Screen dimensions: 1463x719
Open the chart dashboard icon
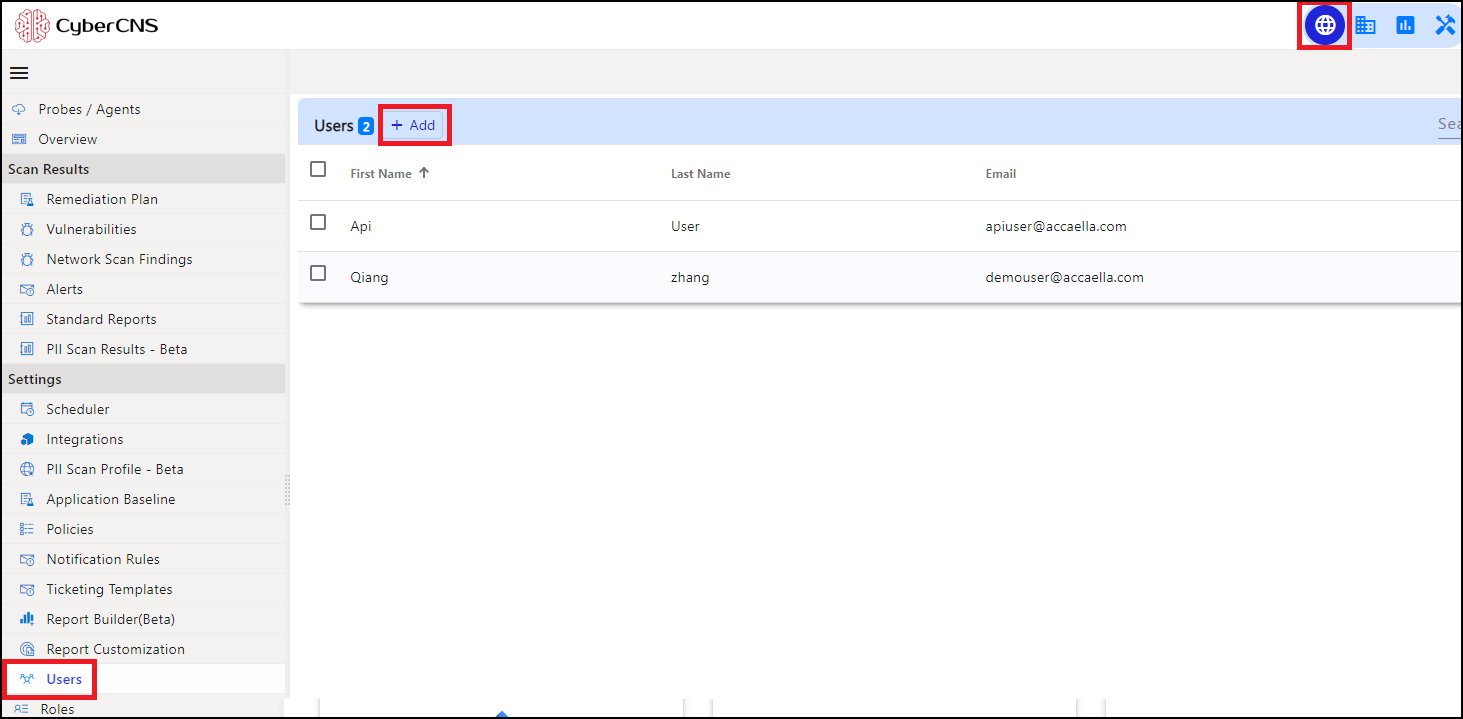pyautogui.click(x=1405, y=25)
